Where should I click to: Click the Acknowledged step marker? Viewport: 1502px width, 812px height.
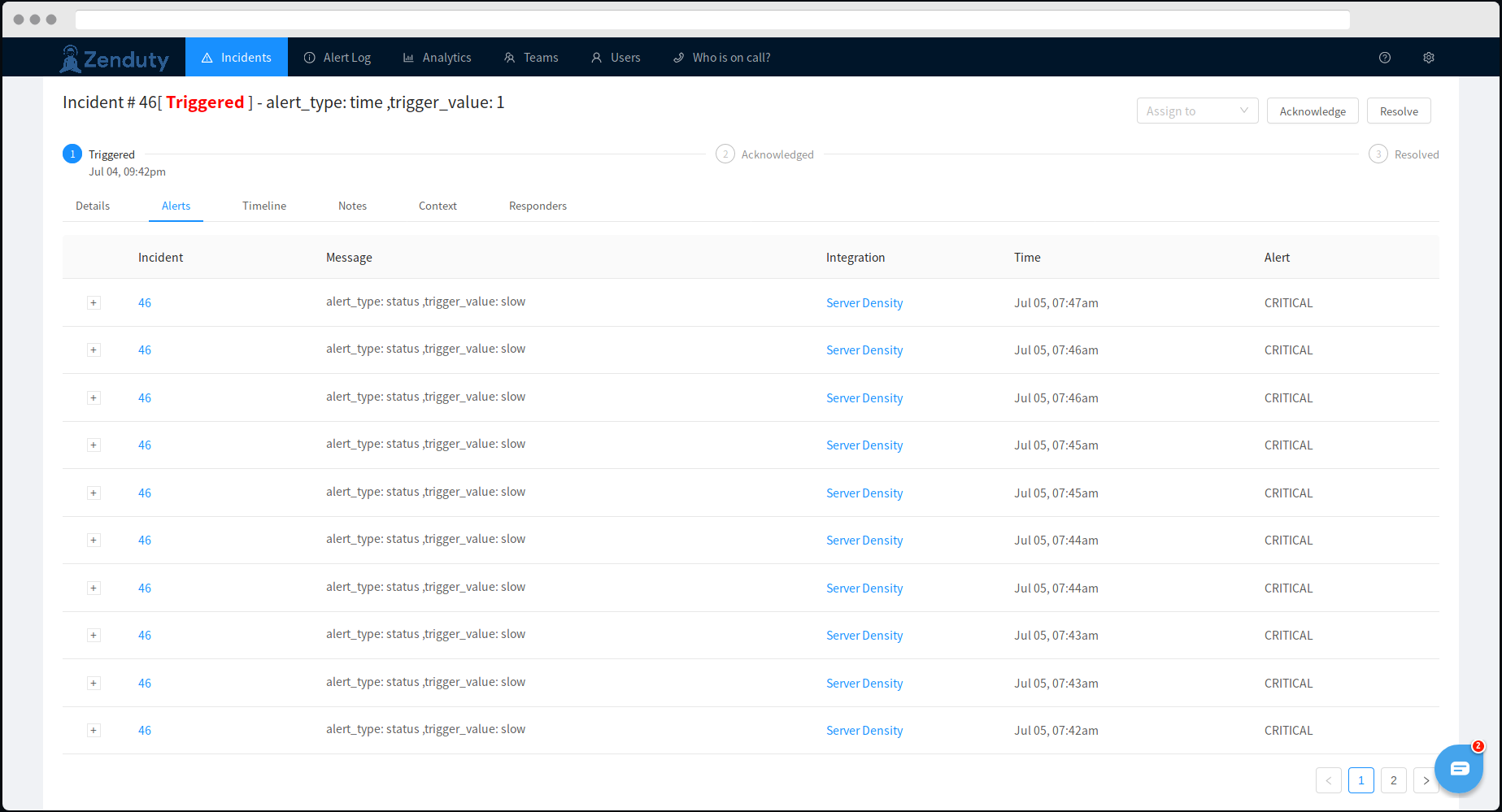pos(725,154)
